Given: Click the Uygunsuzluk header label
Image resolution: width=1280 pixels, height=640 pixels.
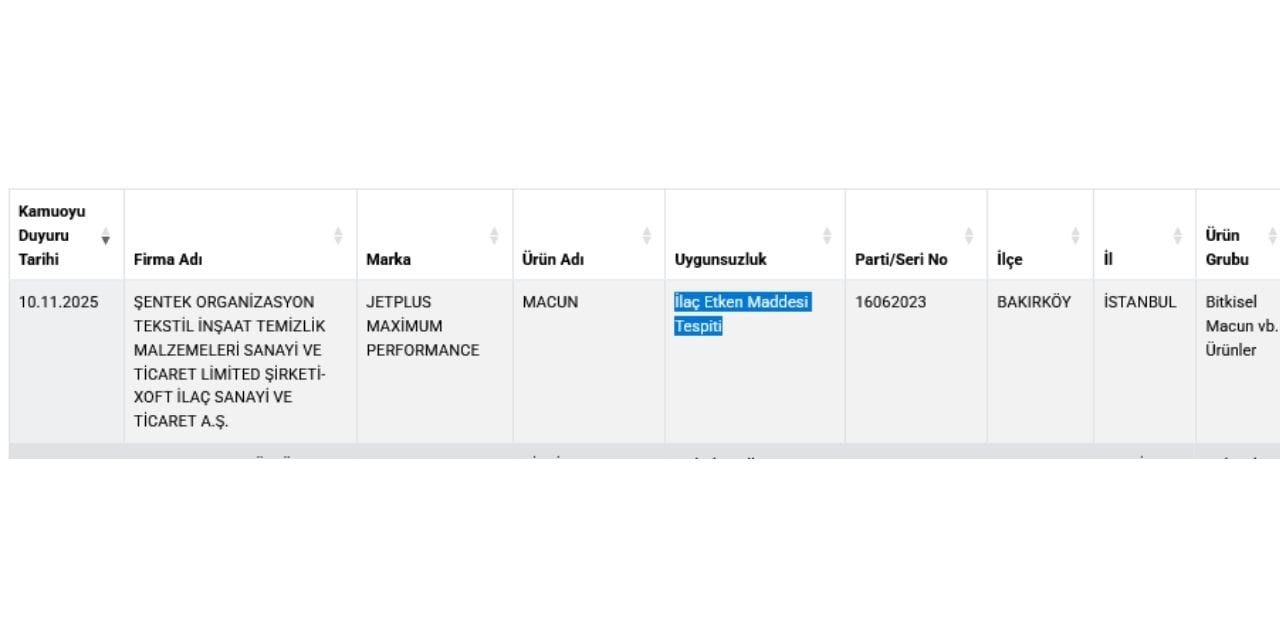Looking at the screenshot, I should (x=721, y=260).
